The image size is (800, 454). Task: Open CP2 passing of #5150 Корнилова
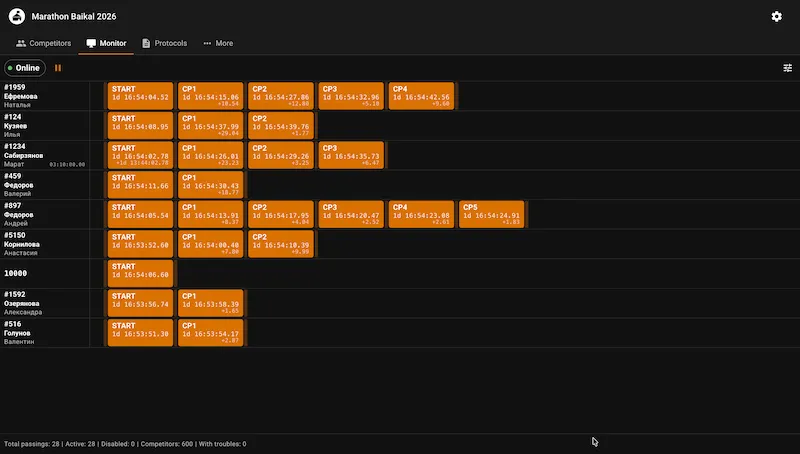281,244
